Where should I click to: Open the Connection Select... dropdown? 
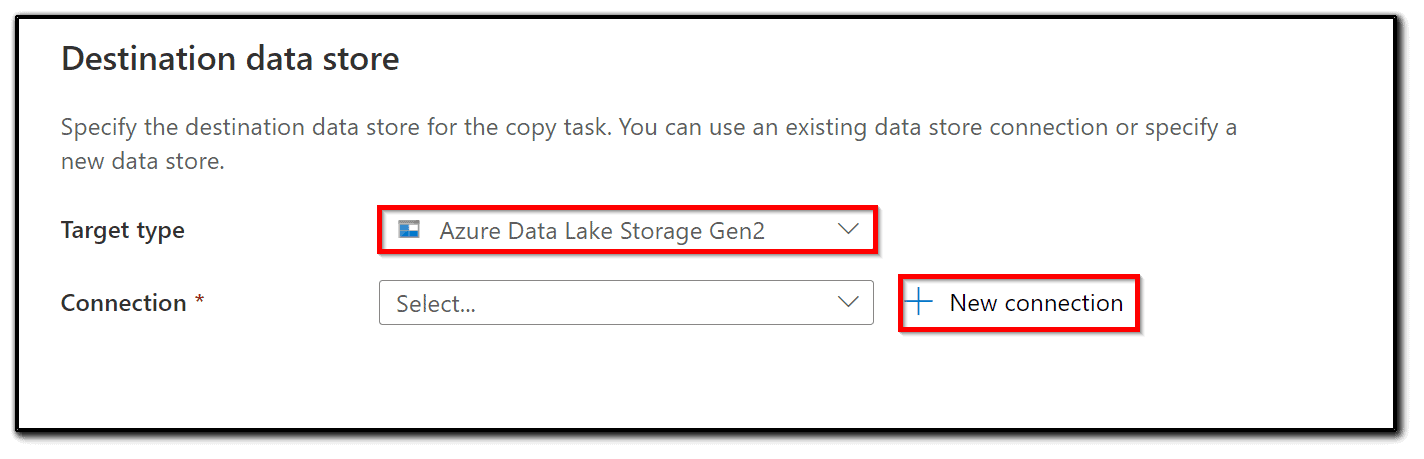click(626, 303)
